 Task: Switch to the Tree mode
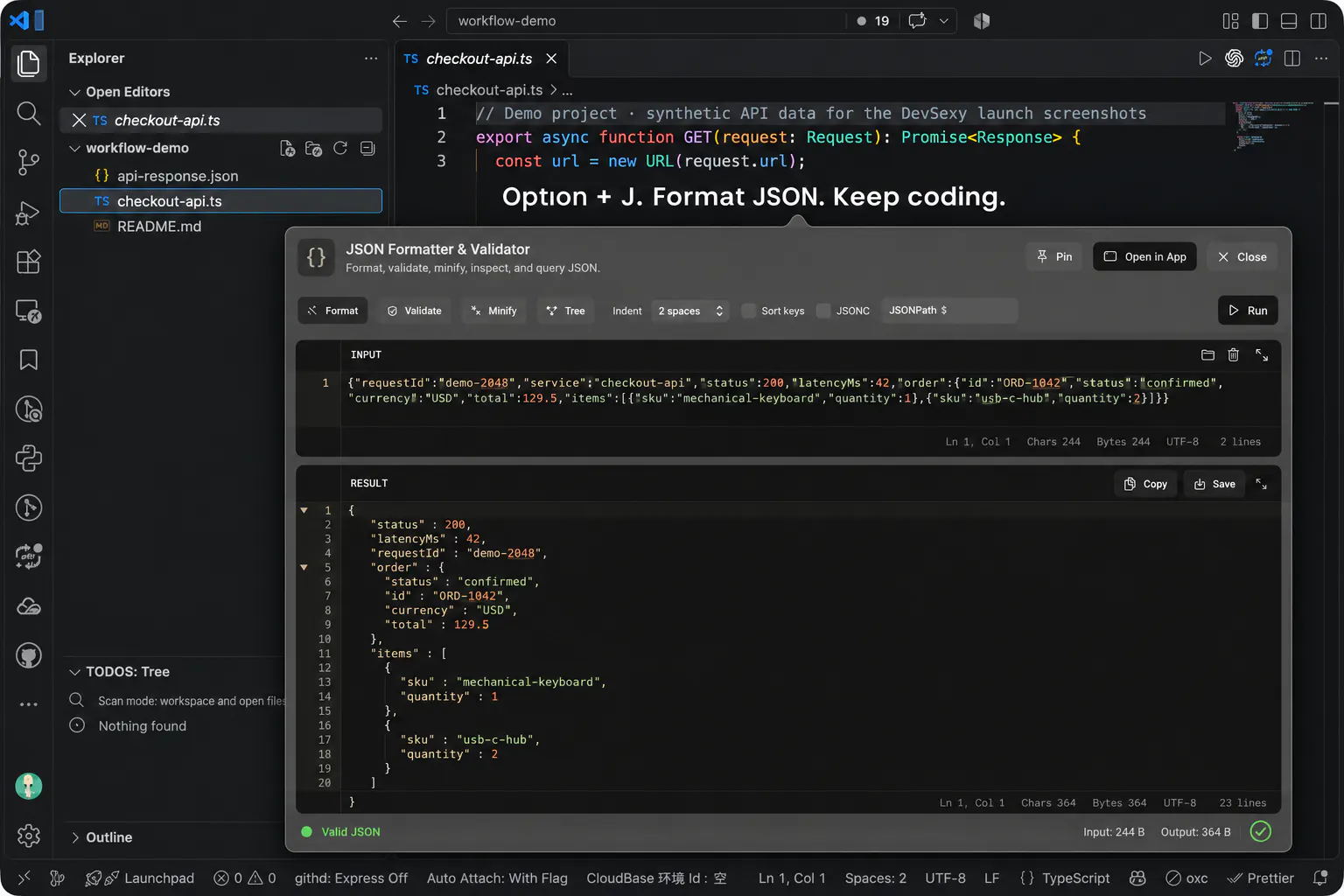tap(565, 311)
